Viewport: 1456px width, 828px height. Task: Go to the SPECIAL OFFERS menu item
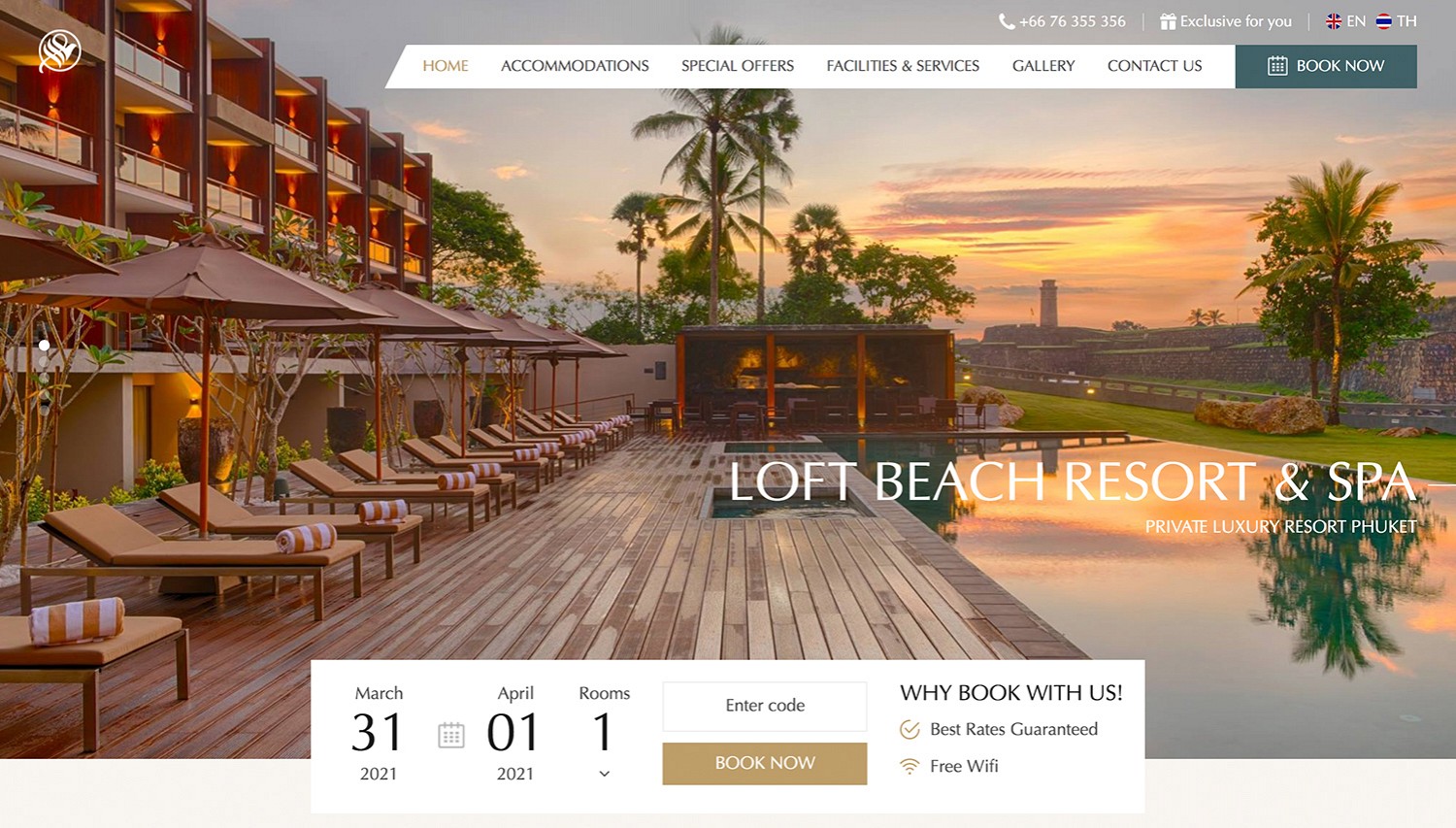738,66
